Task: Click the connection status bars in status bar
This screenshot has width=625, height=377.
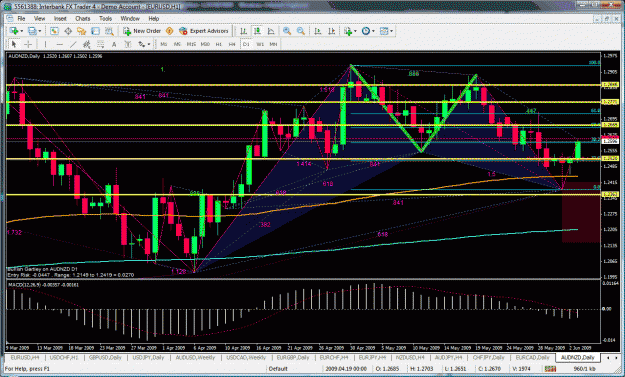Action: point(550,369)
